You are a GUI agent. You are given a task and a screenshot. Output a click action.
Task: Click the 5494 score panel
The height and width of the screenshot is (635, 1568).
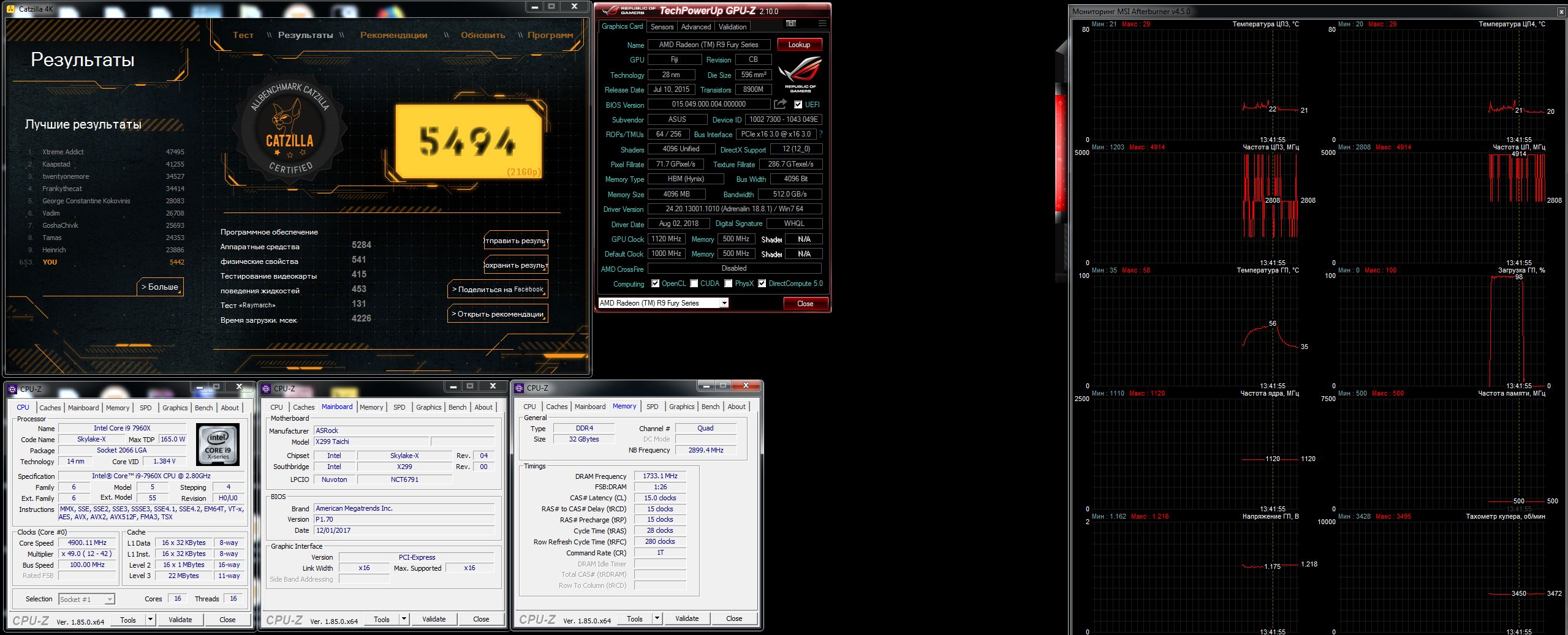tap(468, 141)
